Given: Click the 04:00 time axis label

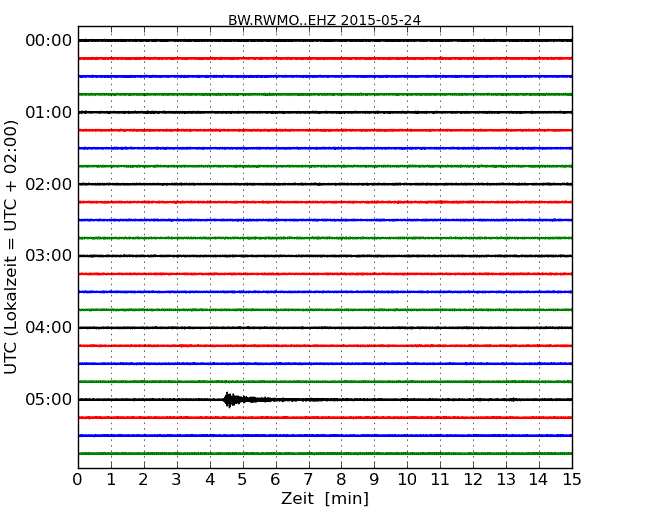Looking at the screenshot, I should 49,328.
